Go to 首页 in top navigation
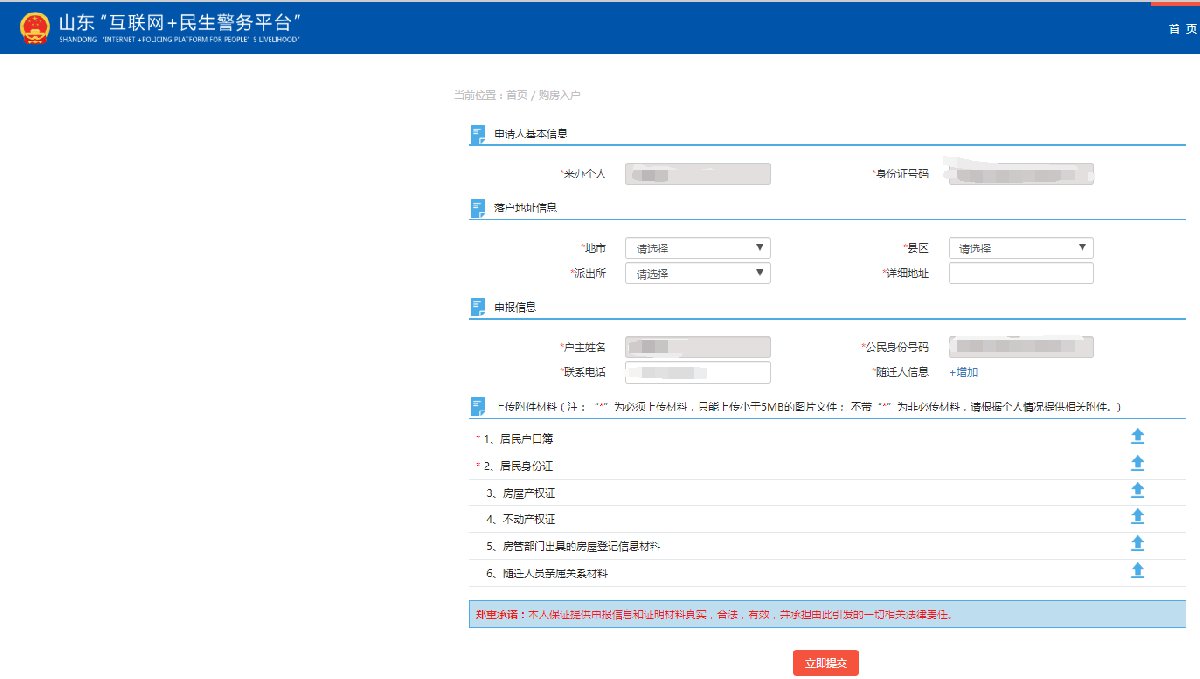The width and height of the screenshot is (1200, 679). point(1180,29)
